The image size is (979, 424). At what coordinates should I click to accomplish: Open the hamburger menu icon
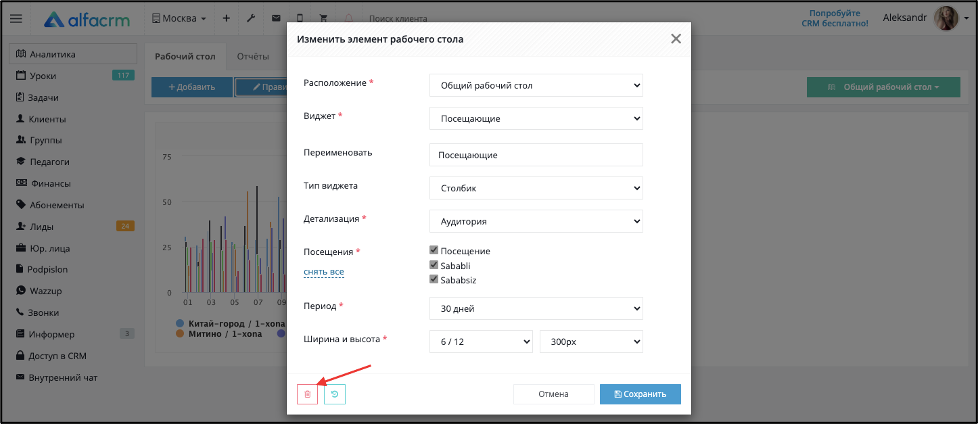coord(16,19)
